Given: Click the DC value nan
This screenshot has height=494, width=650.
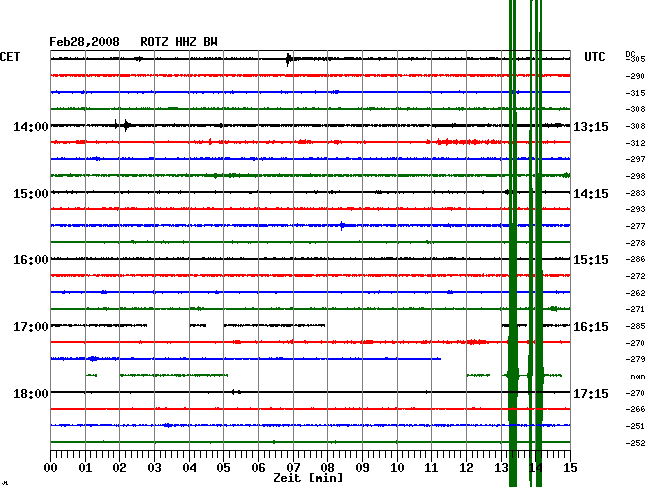Looking at the screenshot, I should [x=638, y=377].
